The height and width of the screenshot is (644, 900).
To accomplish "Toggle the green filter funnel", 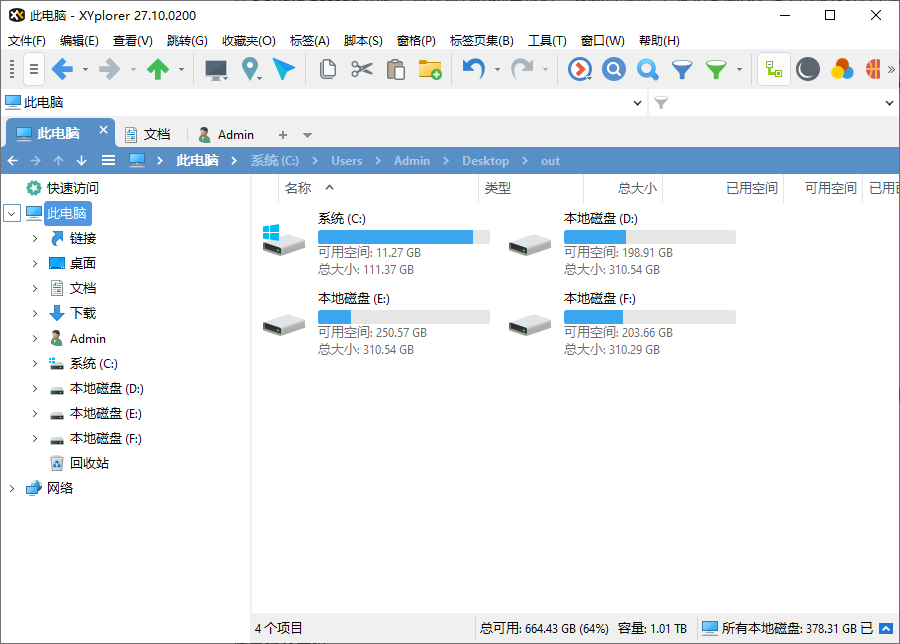I will coord(716,70).
